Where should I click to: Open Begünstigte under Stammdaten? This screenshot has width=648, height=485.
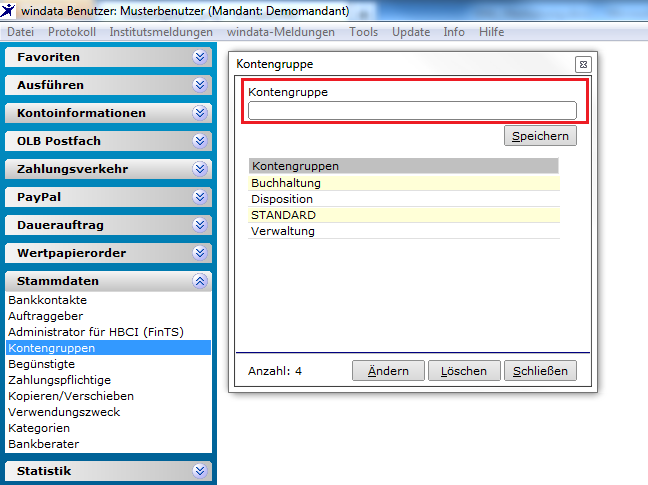point(108,364)
